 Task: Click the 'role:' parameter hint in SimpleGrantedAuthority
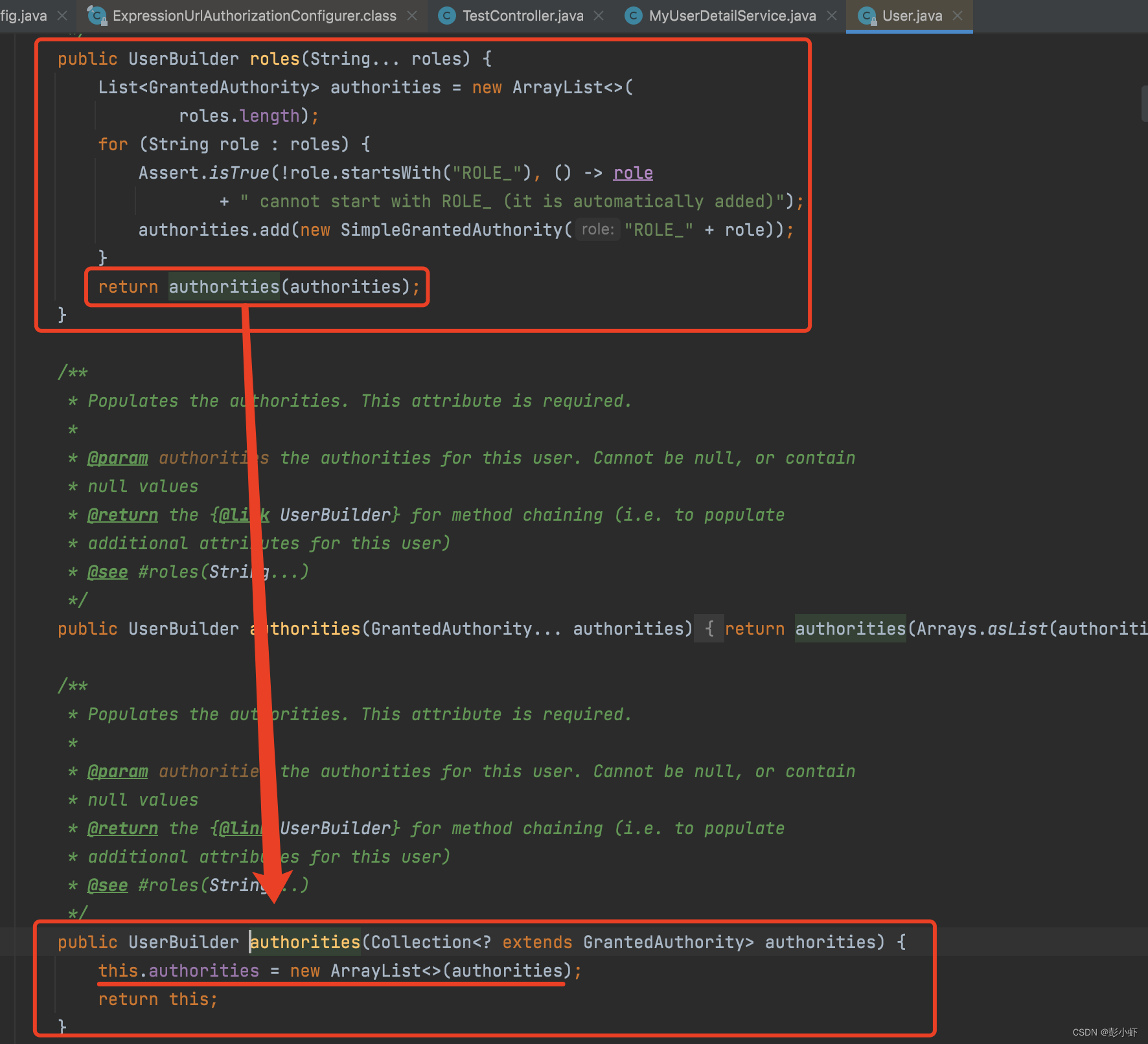(x=597, y=229)
